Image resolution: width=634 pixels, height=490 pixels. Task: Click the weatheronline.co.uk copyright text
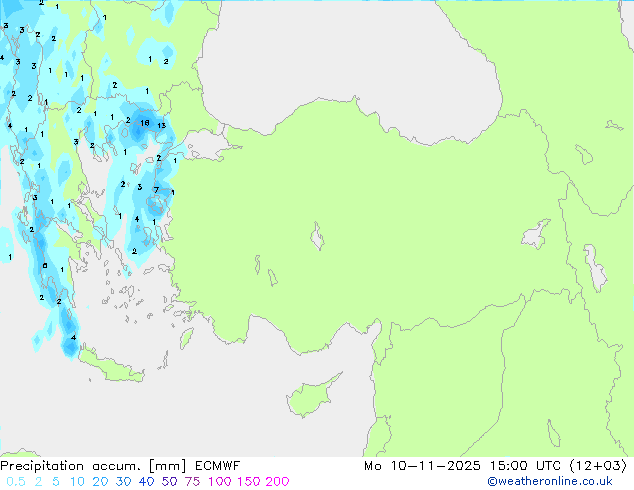(550, 481)
